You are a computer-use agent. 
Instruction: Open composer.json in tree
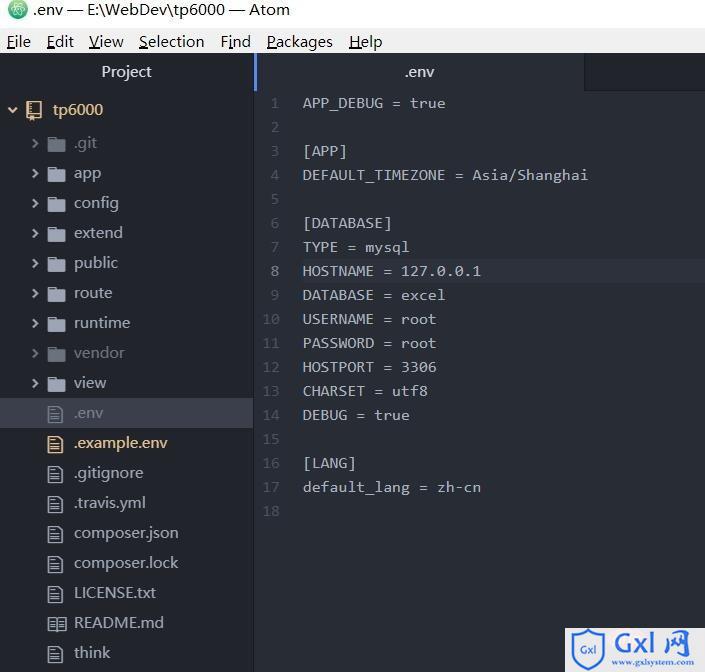[126, 533]
